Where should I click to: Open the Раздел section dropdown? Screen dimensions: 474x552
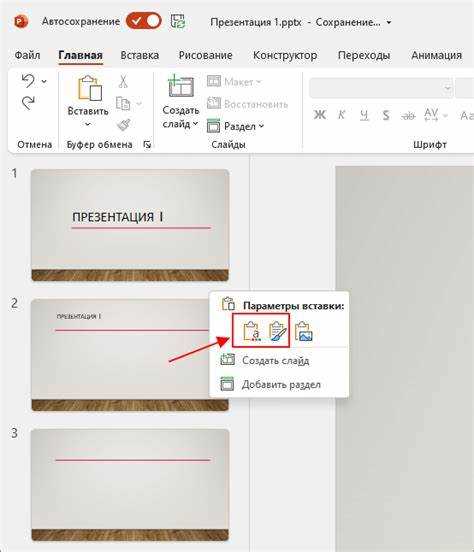235,126
